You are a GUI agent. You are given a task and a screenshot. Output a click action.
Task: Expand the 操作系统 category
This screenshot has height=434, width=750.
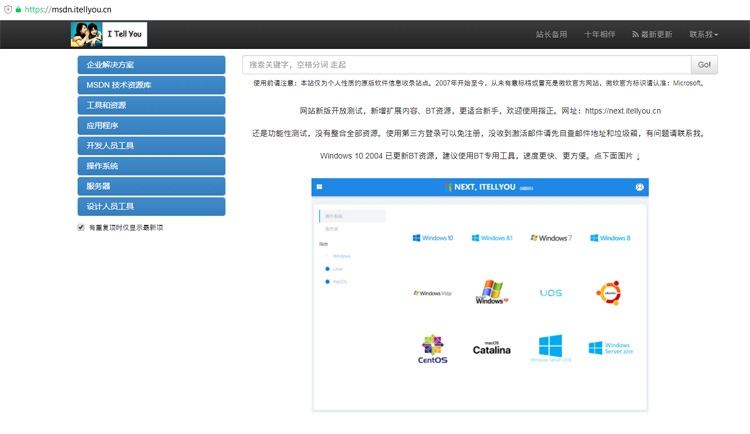(151, 166)
